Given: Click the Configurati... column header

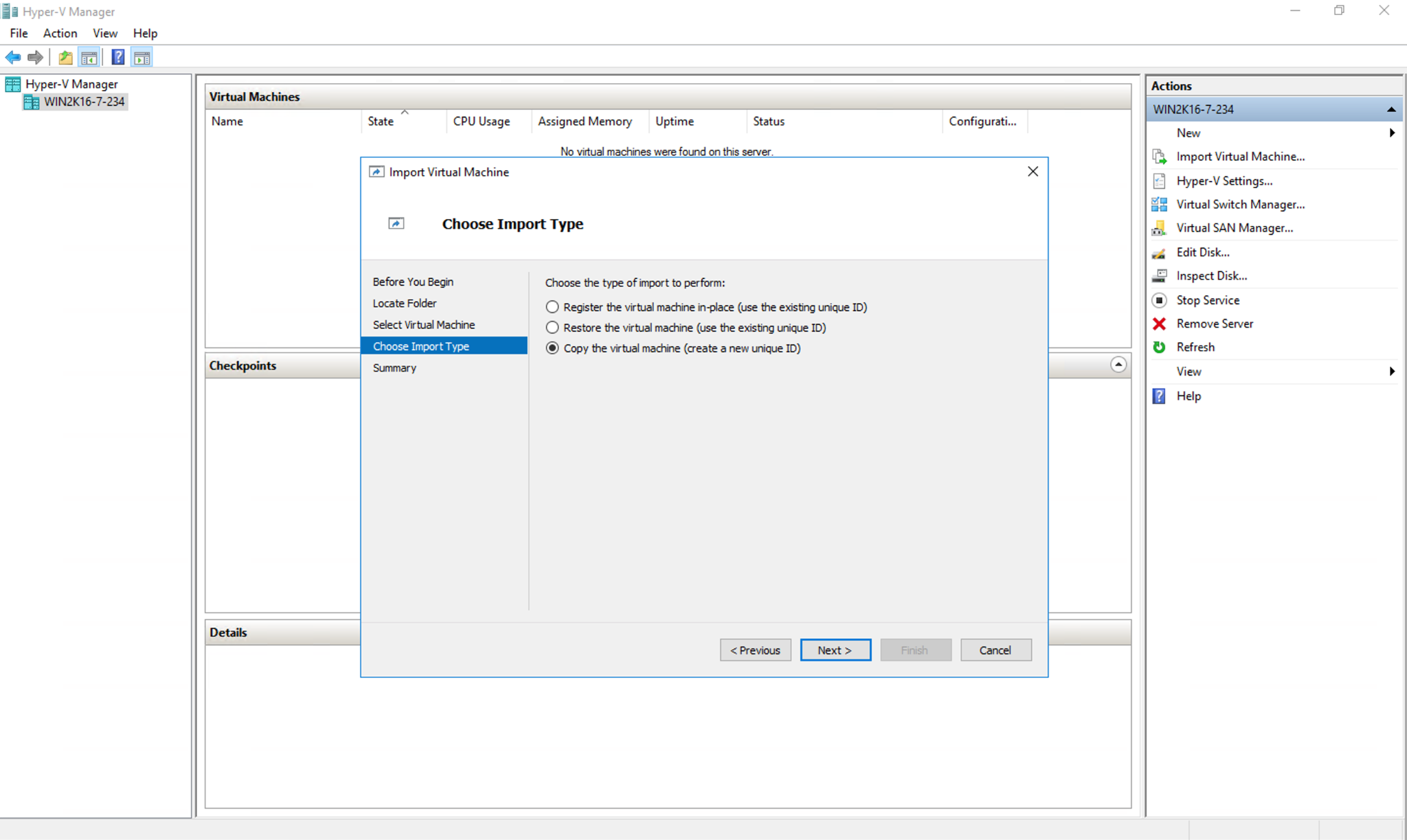Looking at the screenshot, I should [984, 122].
